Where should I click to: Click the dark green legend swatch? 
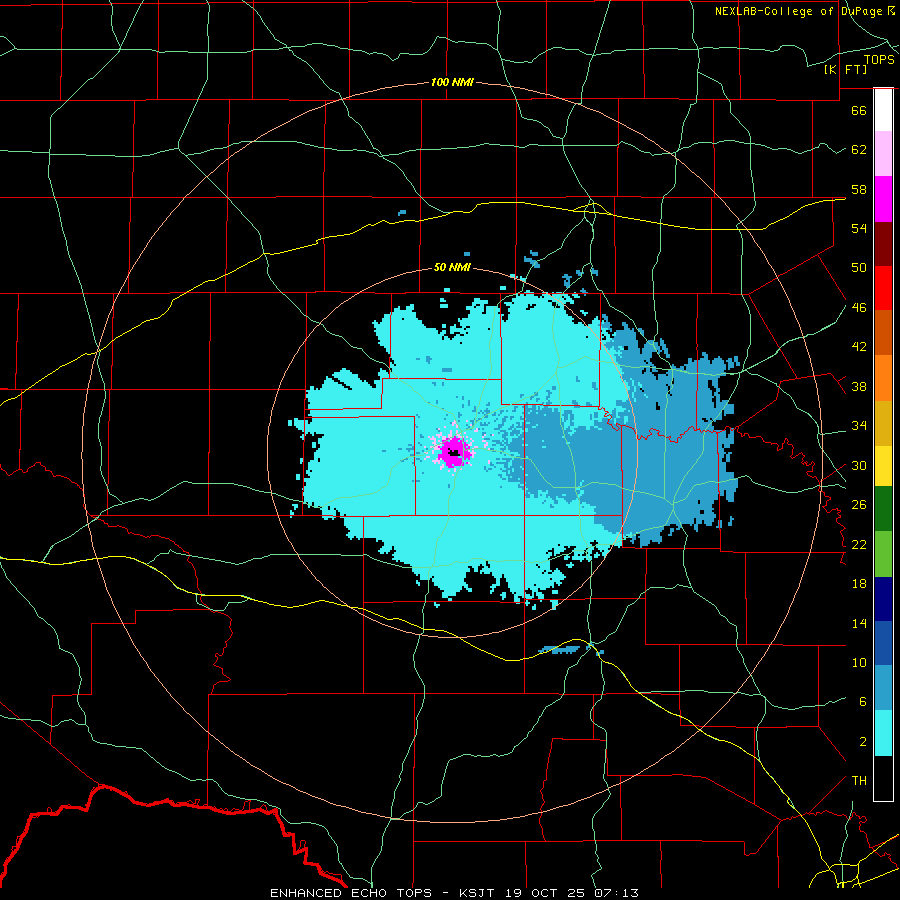click(x=883, y=509)
